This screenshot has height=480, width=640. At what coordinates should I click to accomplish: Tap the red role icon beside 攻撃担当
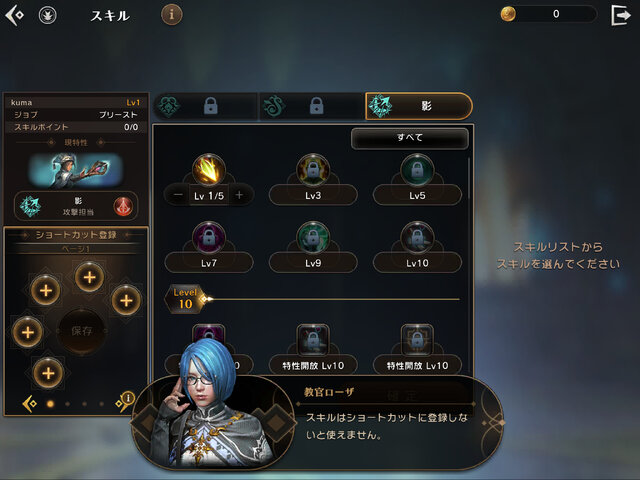click(123, 206)
